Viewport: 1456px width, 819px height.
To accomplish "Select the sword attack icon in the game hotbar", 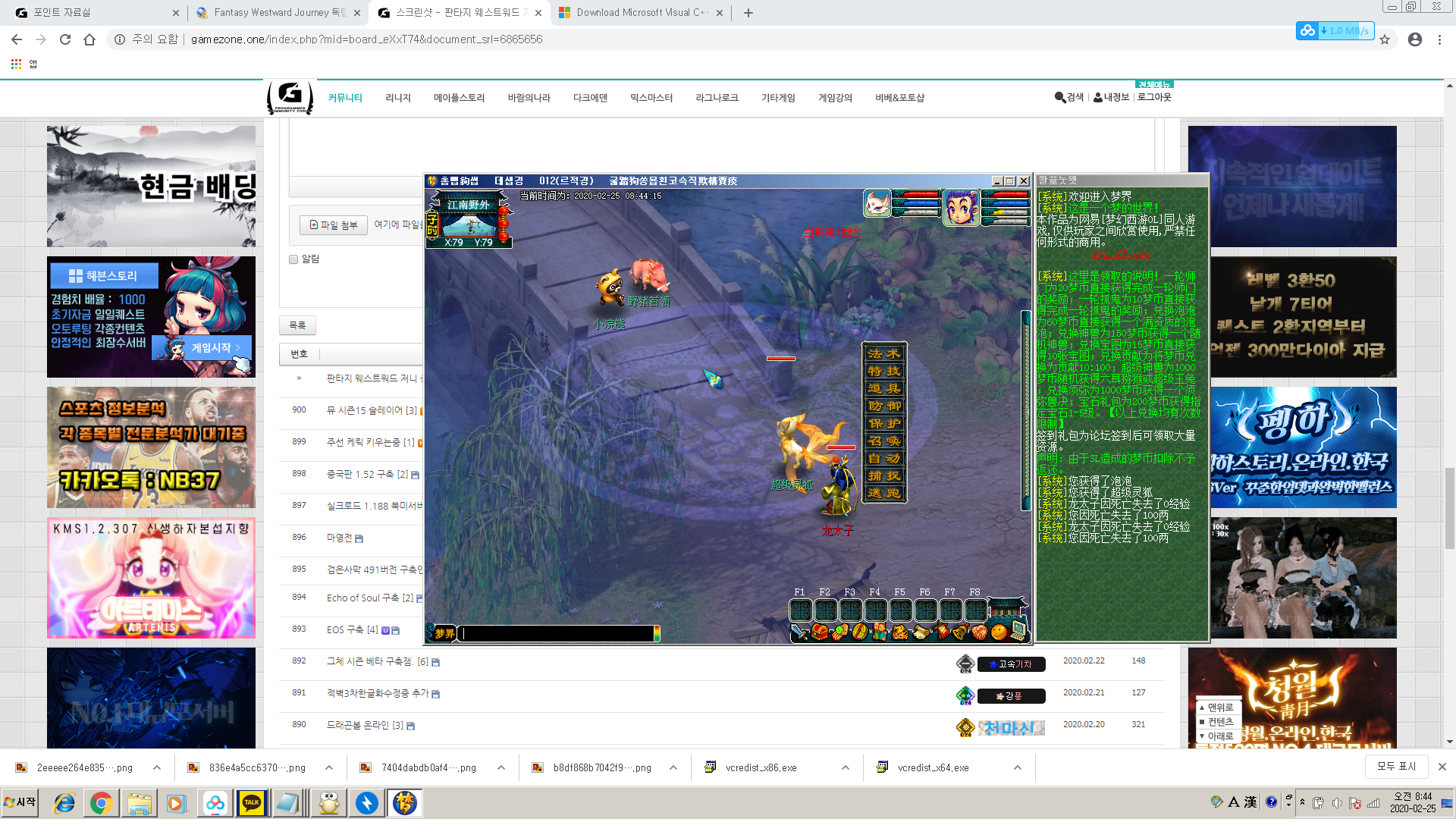I will click(x=799, y=632).
